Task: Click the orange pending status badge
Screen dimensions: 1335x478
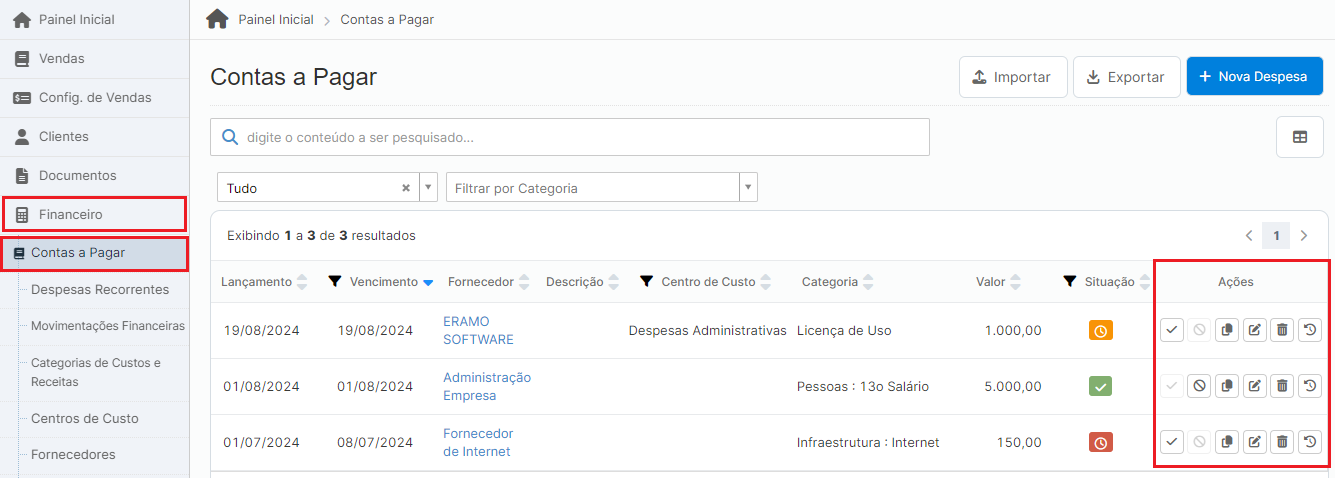Action: pyautogui.click(x=1101, y=330)
